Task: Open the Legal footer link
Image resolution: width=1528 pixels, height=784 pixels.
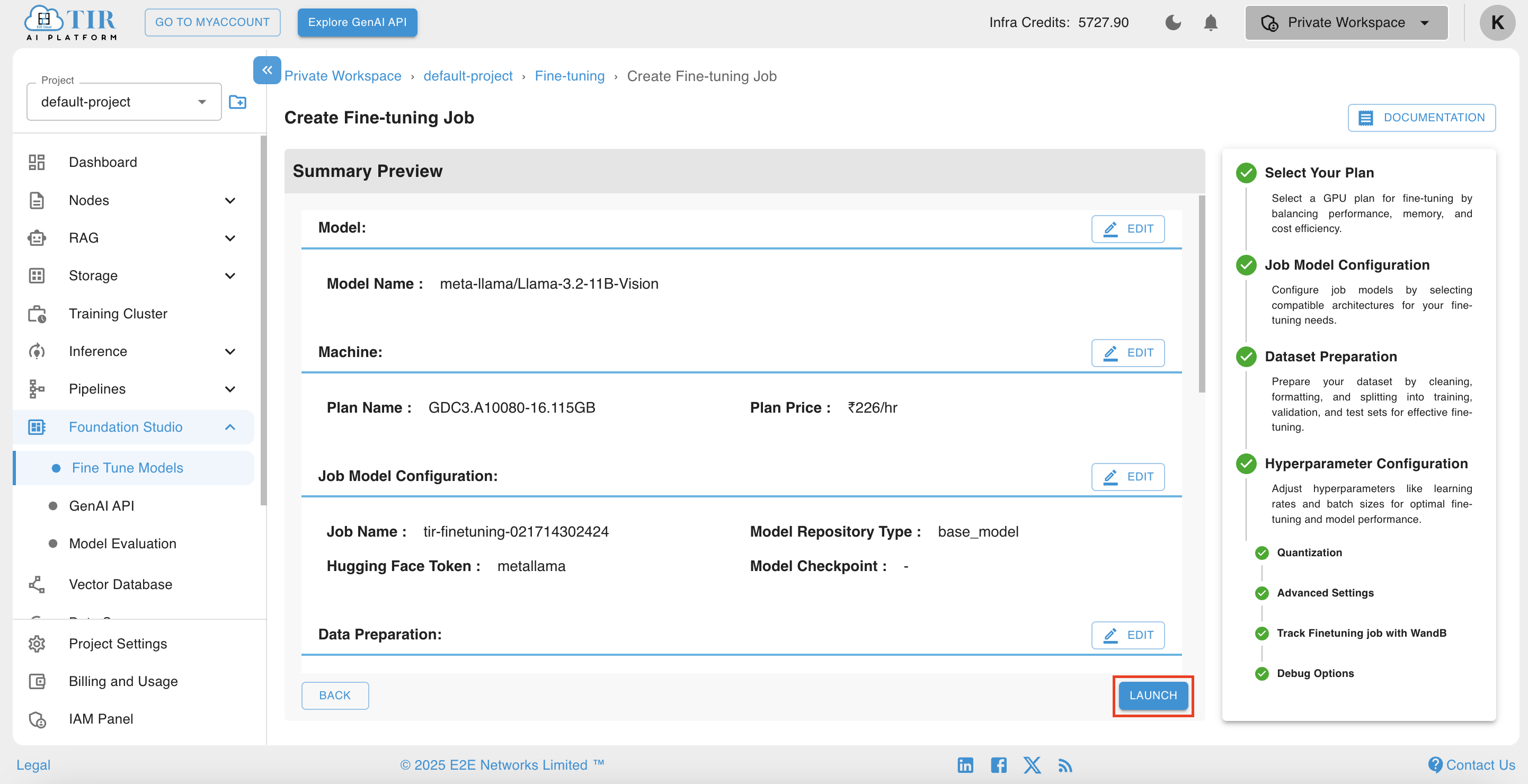Action: (33, 765)
